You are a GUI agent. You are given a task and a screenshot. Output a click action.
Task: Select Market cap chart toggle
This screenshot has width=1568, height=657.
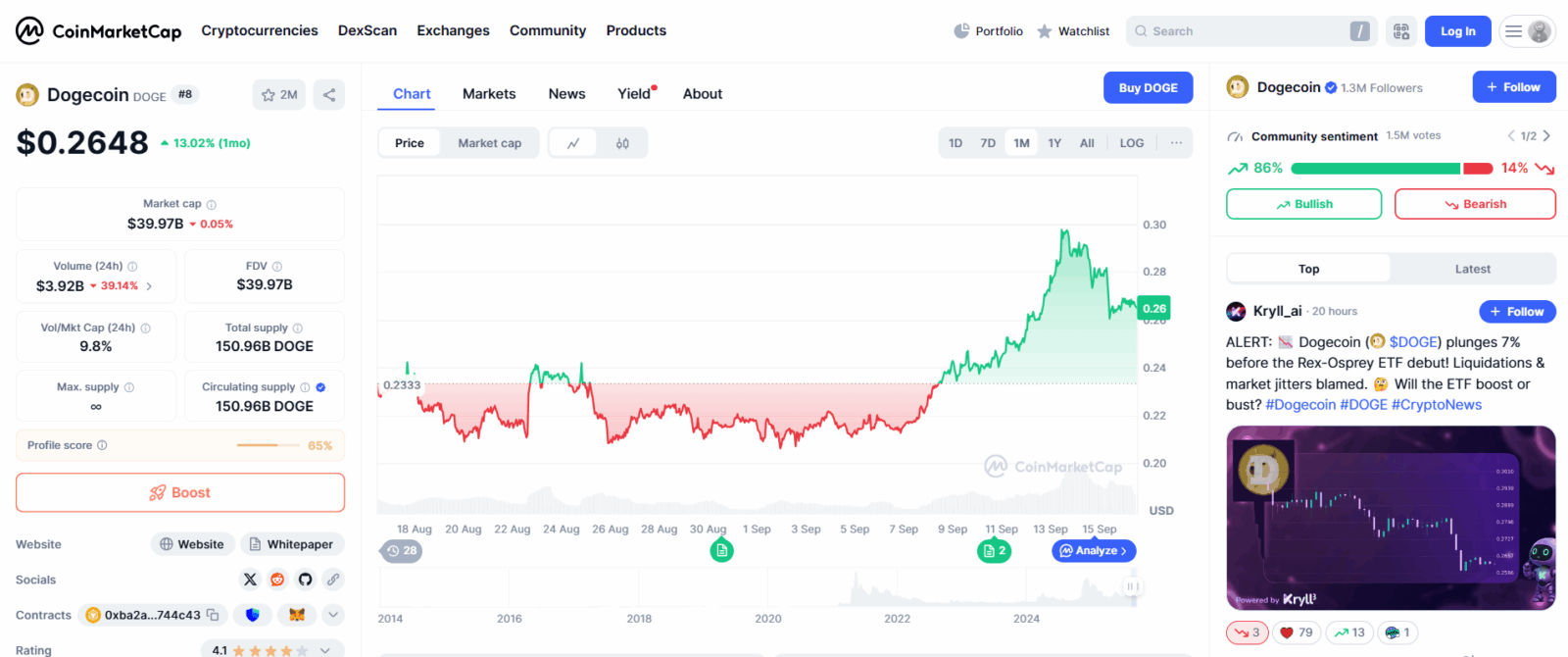click(490, 143)
